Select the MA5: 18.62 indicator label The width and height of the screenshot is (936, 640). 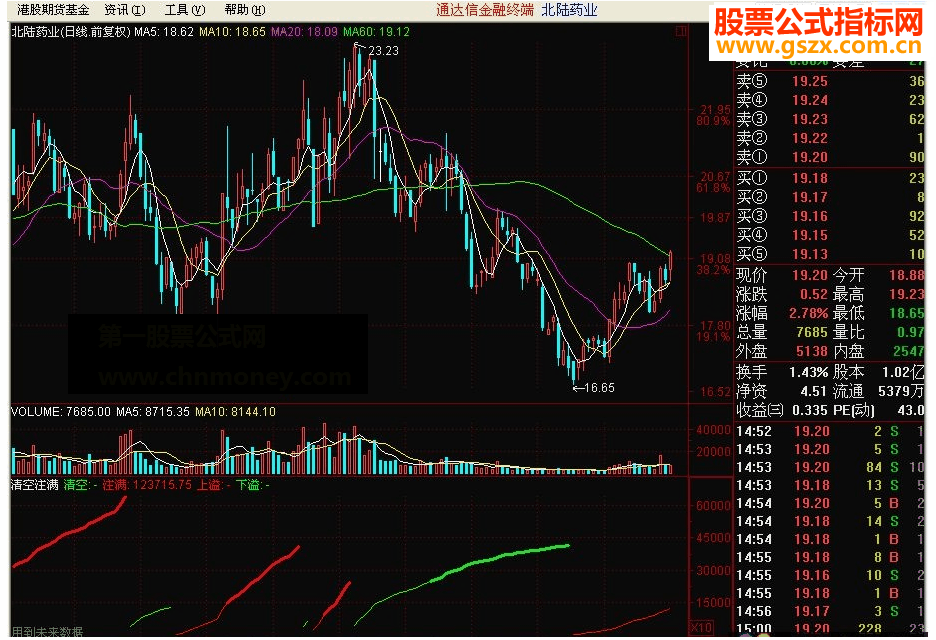(x=164, y=32)
